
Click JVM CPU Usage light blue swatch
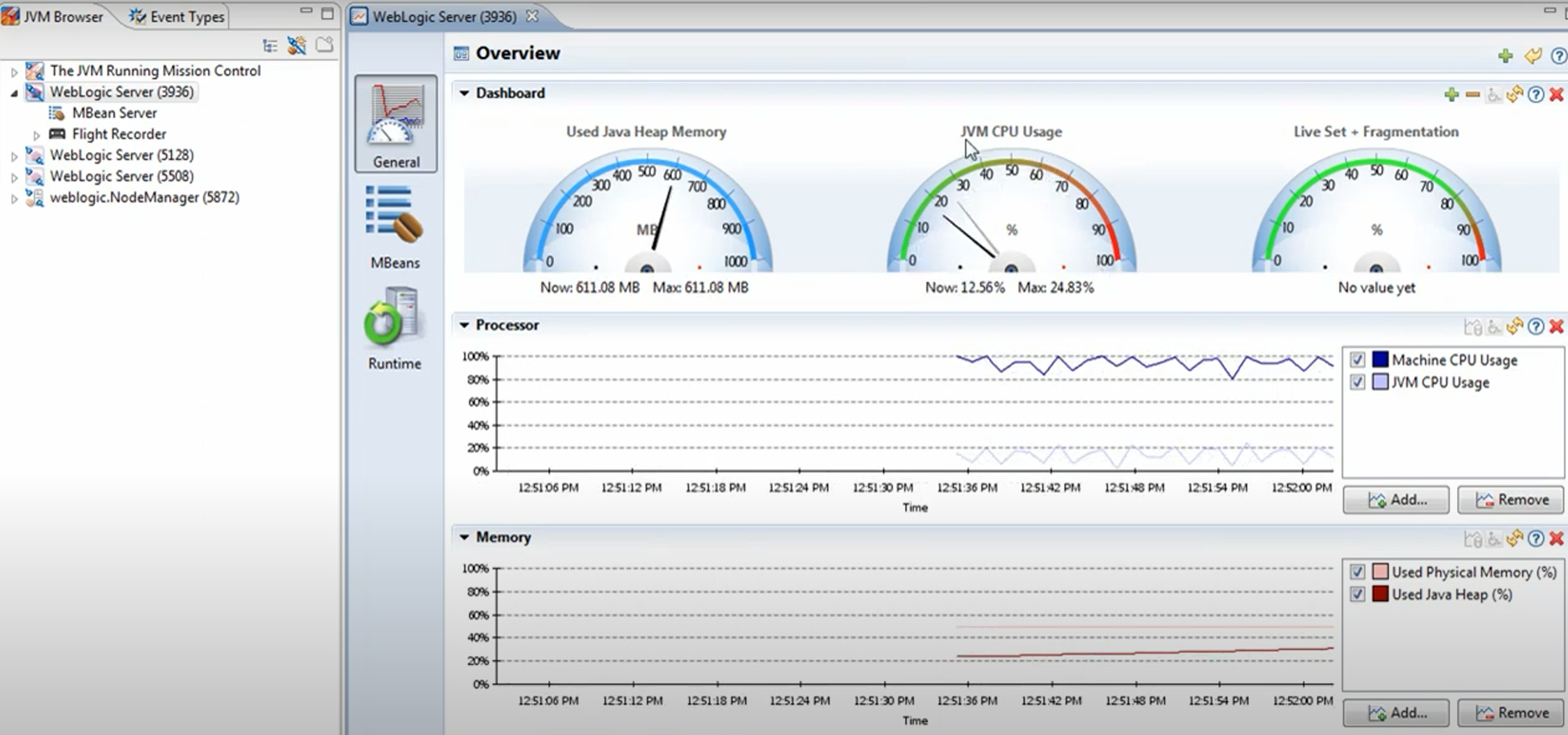(x=1380, y=381)
